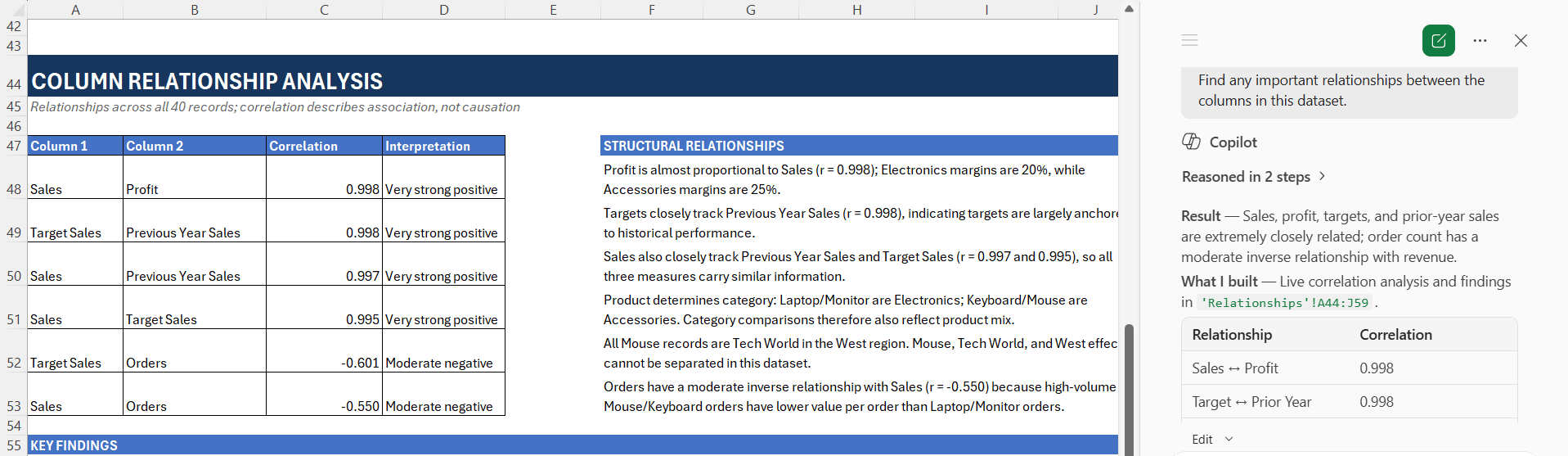Open the Edit dropdown in Copilot pane
Screen dimensions: 1568x456
[1212, 440]
